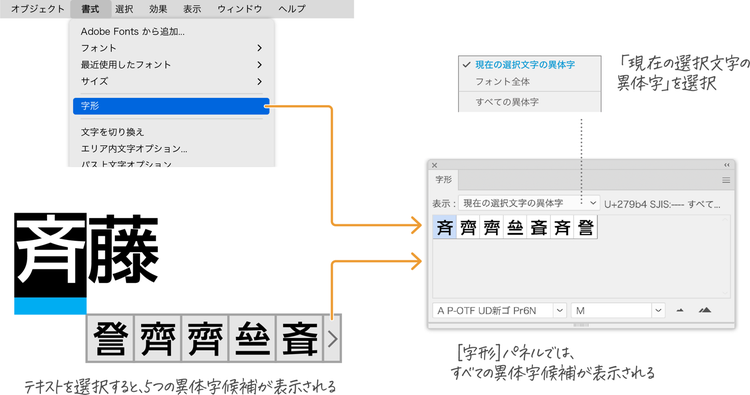
Task: Choose 亝 from the on-canvas alternates strip
Action: point(252,339)
